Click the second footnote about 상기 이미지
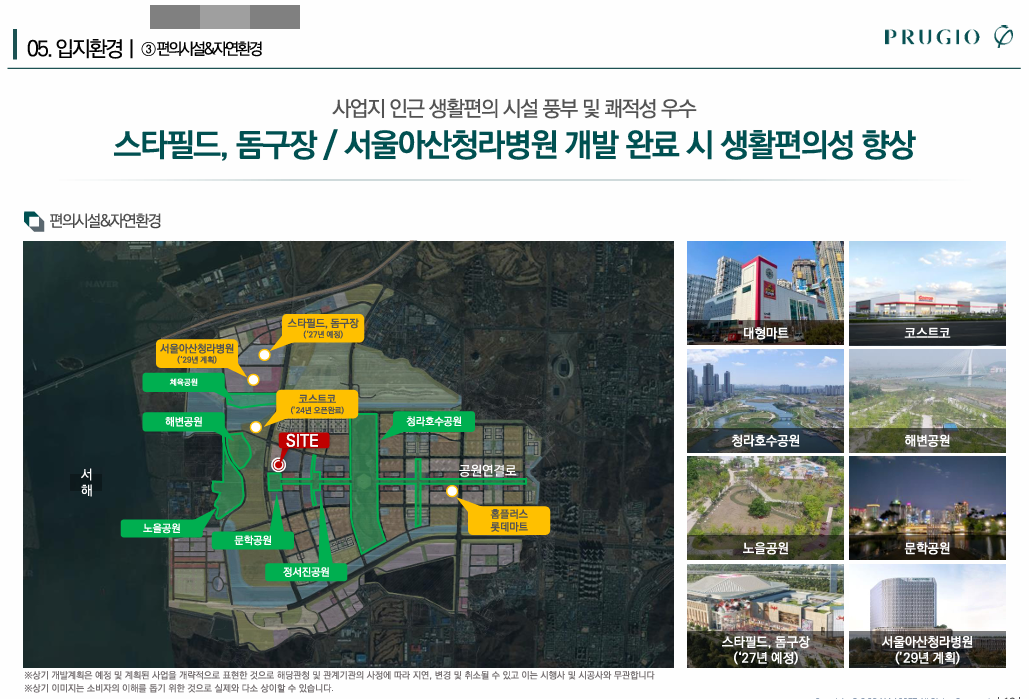The image size is (1029, 699). 178,688
